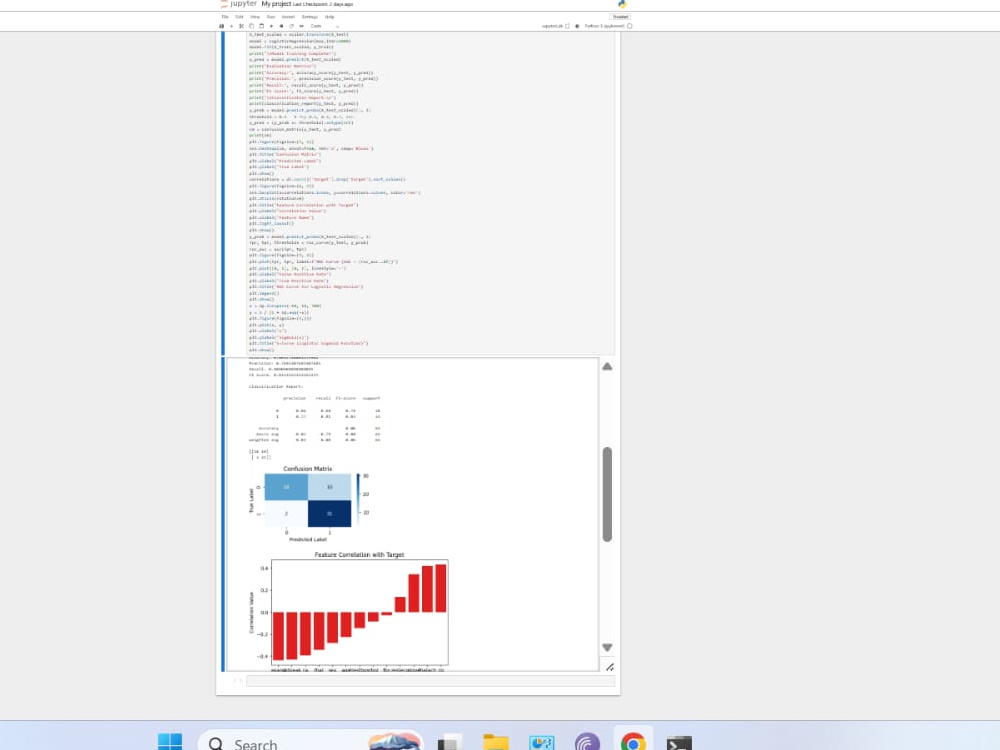The height and width of the screenshot is (750, 1000).
Task: Click the Python logo in the header
Action: click(622, 4)
